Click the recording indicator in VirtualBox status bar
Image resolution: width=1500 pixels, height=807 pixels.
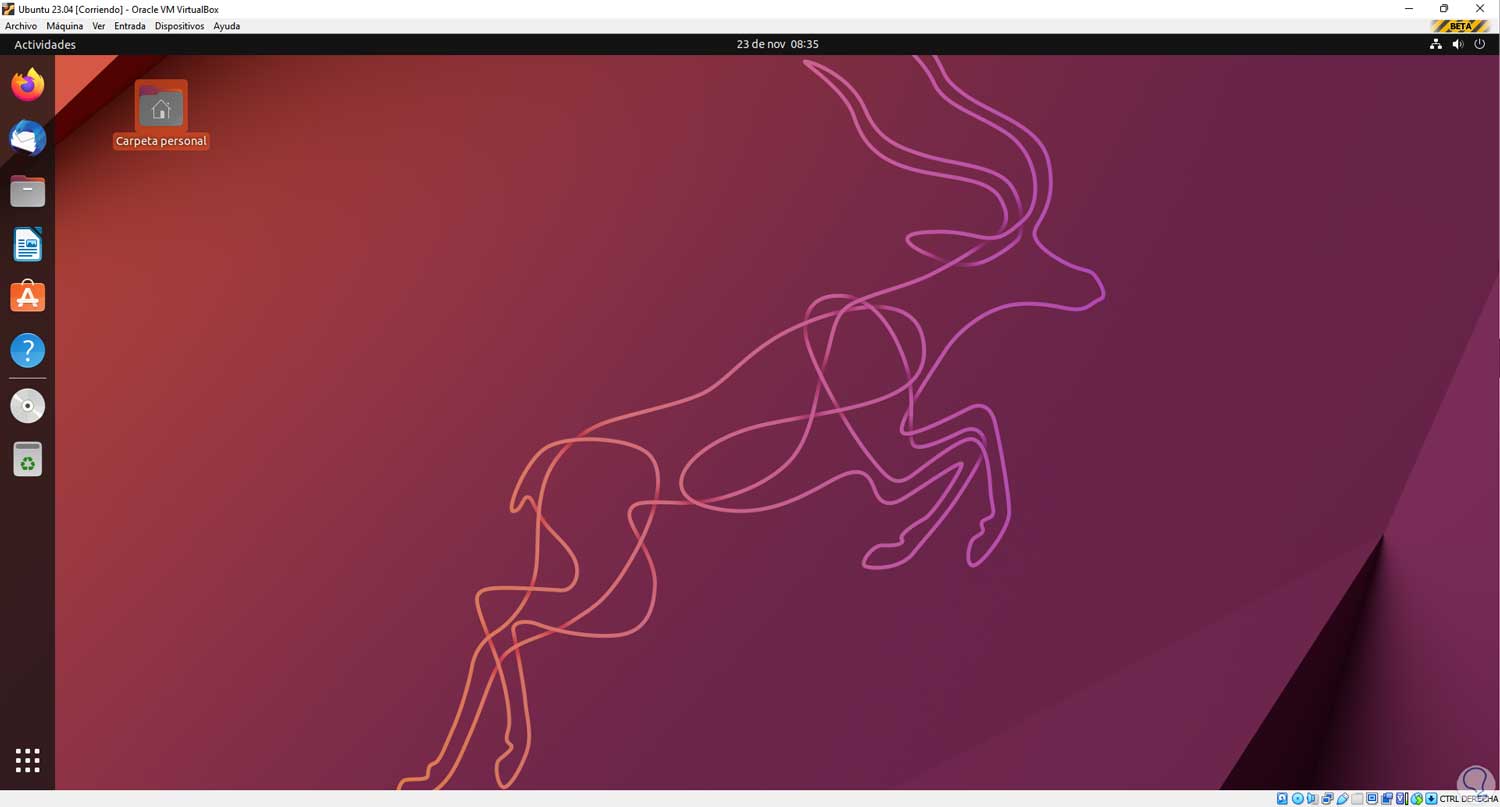(x=1386, y=799)
